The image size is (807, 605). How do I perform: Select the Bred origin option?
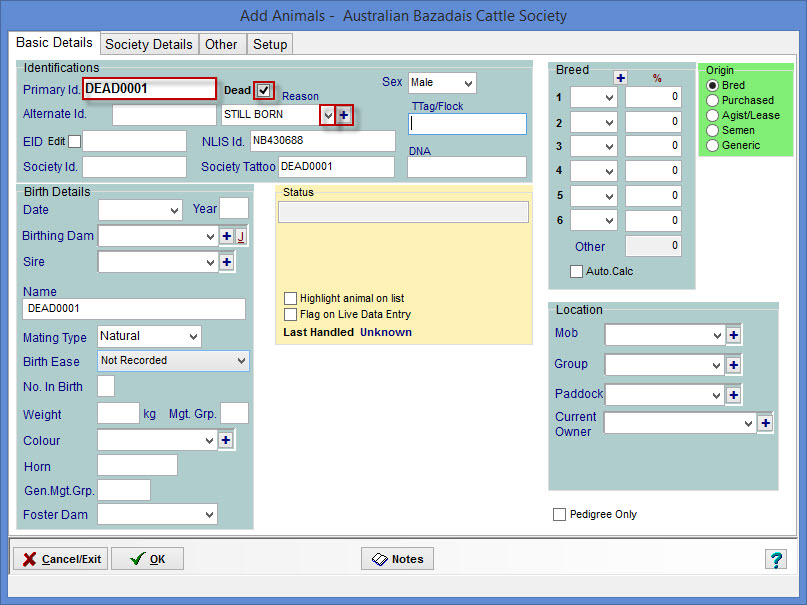tap(712, 85)
